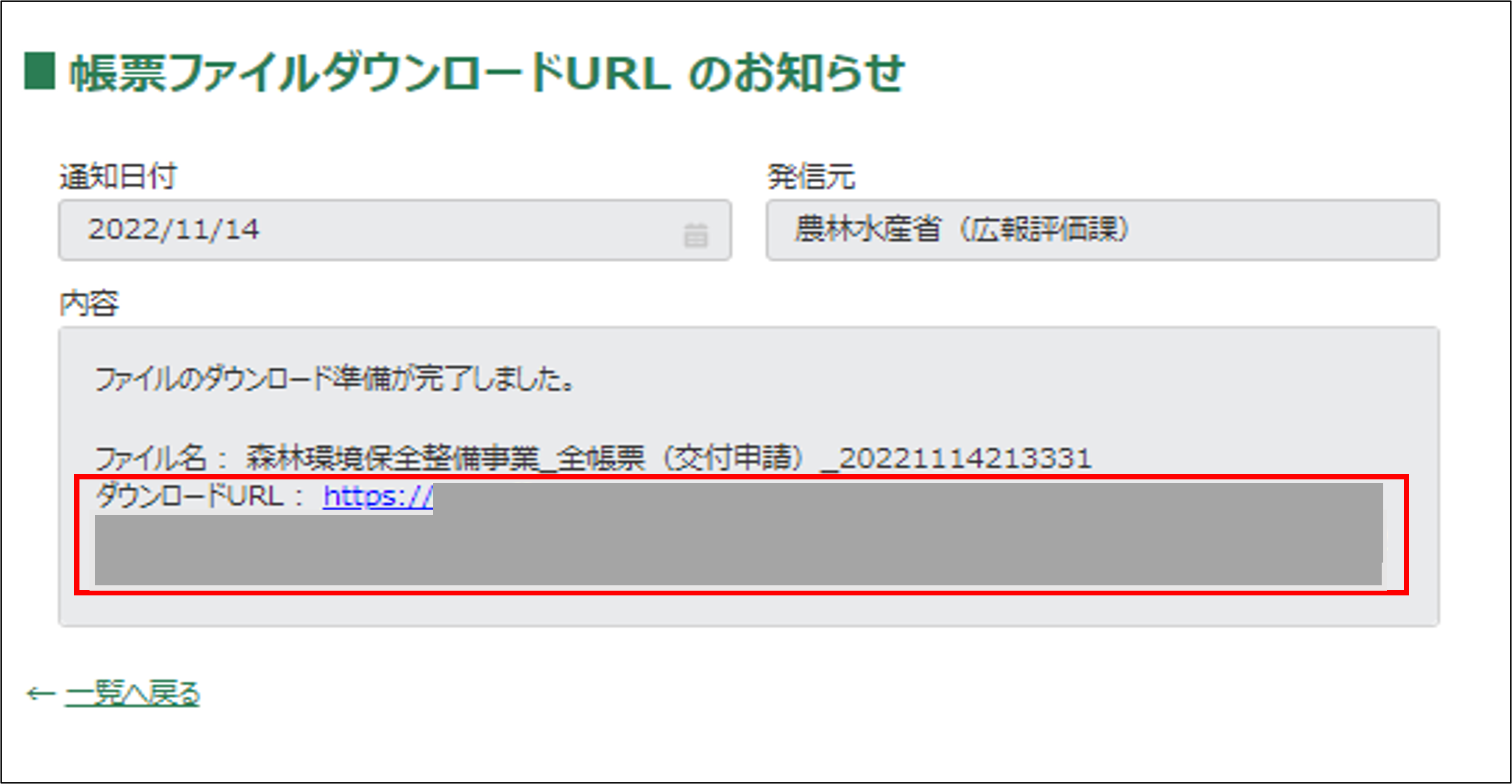
Task: Click the 通知日付 date field 2022/11/14
Action: [174, 229]
